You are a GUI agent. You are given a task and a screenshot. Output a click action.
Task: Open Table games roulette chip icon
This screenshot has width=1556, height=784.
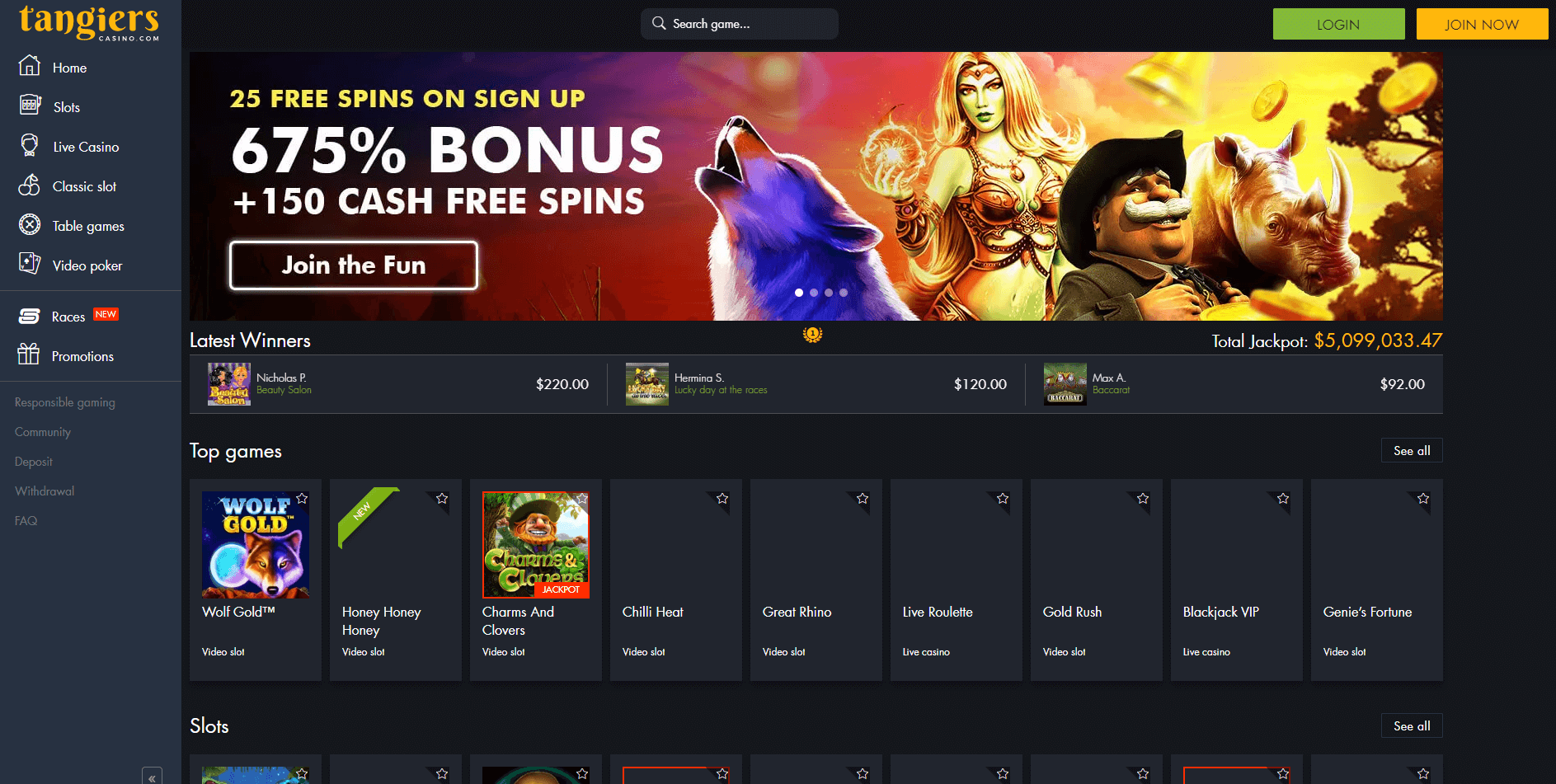click(30, 224)
